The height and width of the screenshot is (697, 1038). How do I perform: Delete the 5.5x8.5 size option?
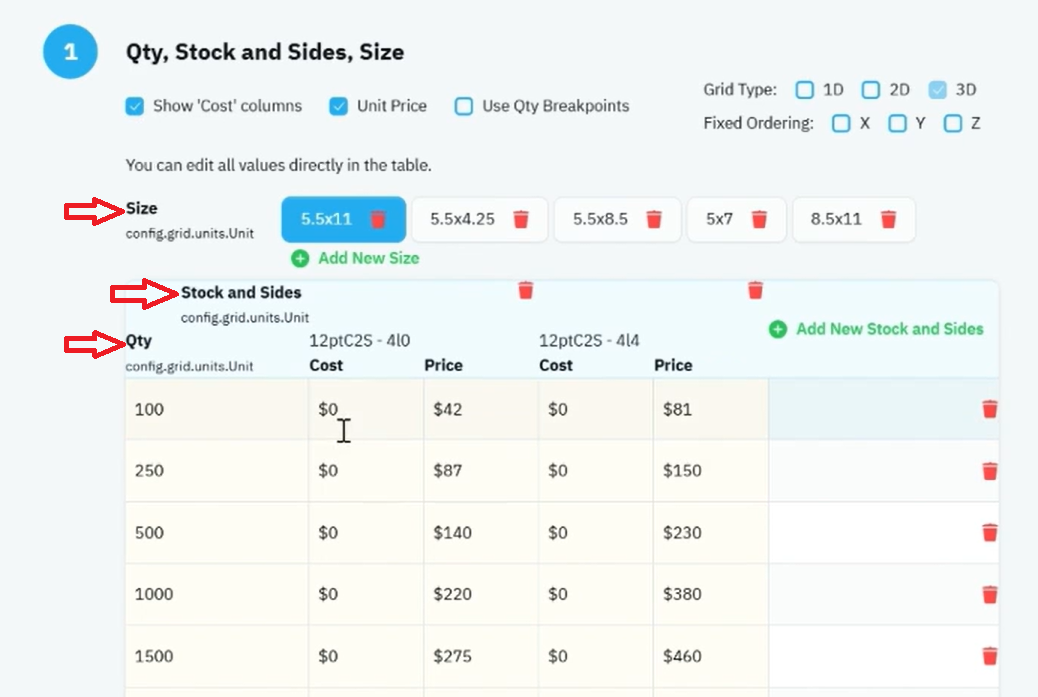point(654,219)
